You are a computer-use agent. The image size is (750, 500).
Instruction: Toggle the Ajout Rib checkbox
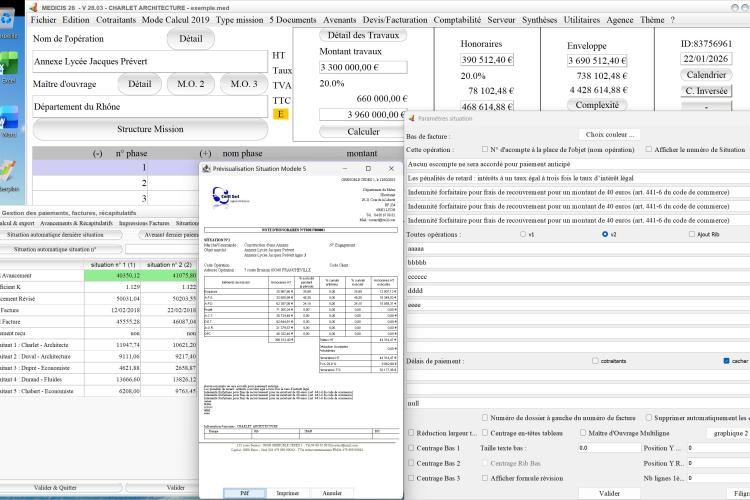(692, 234)
